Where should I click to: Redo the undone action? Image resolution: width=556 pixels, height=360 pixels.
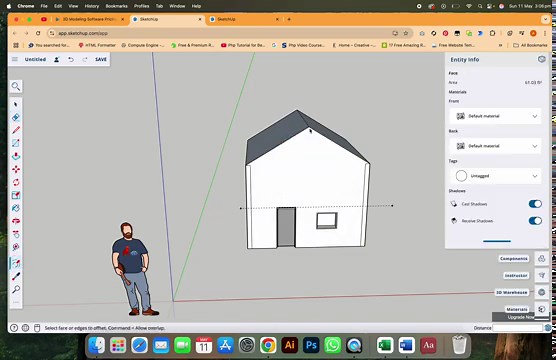point(85,59)
